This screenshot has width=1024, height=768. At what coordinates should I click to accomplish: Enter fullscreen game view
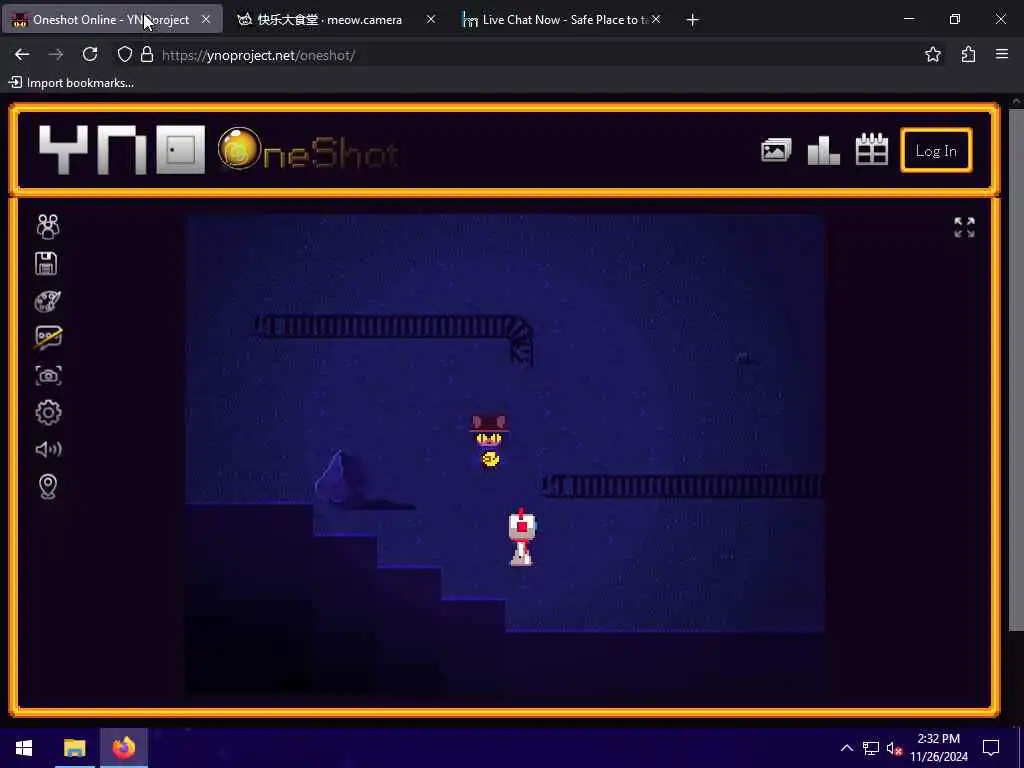click(964, 227)
